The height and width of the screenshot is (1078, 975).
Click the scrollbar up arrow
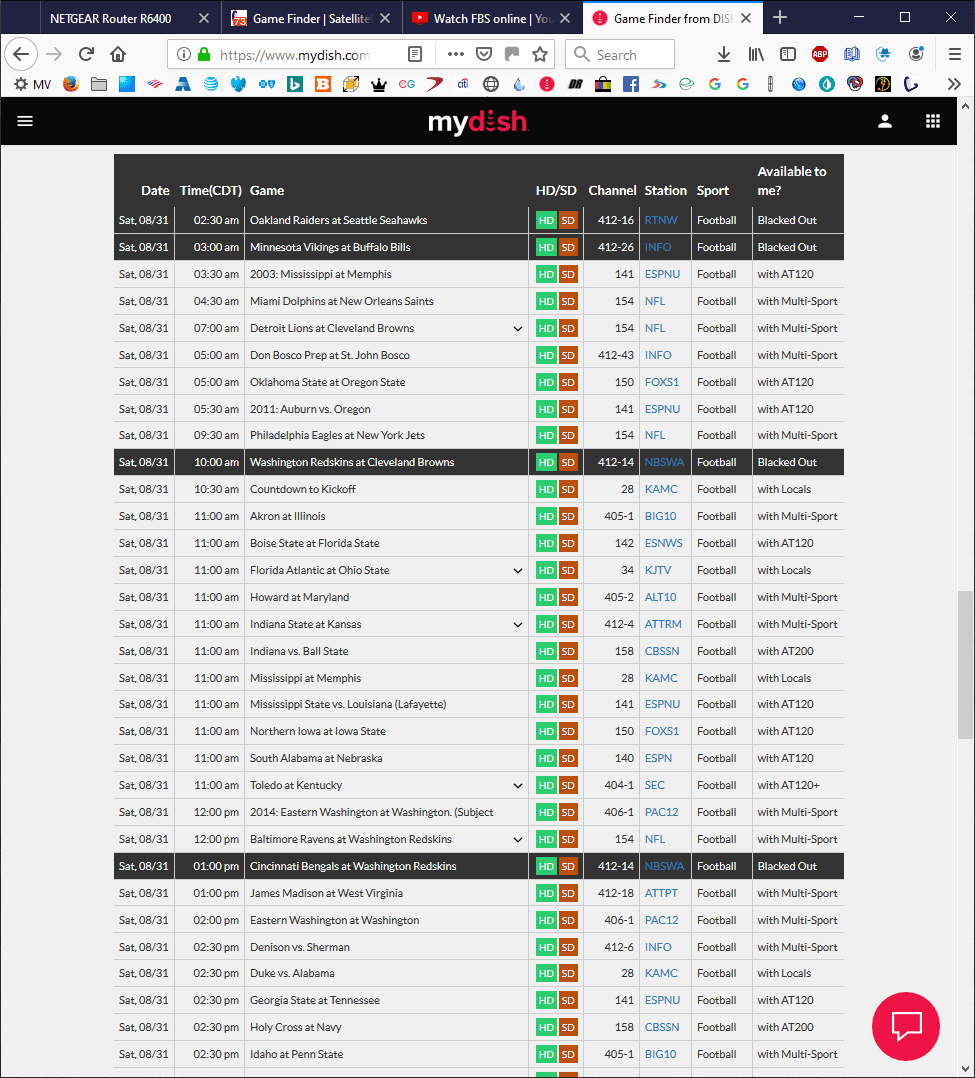coord(965,107)
